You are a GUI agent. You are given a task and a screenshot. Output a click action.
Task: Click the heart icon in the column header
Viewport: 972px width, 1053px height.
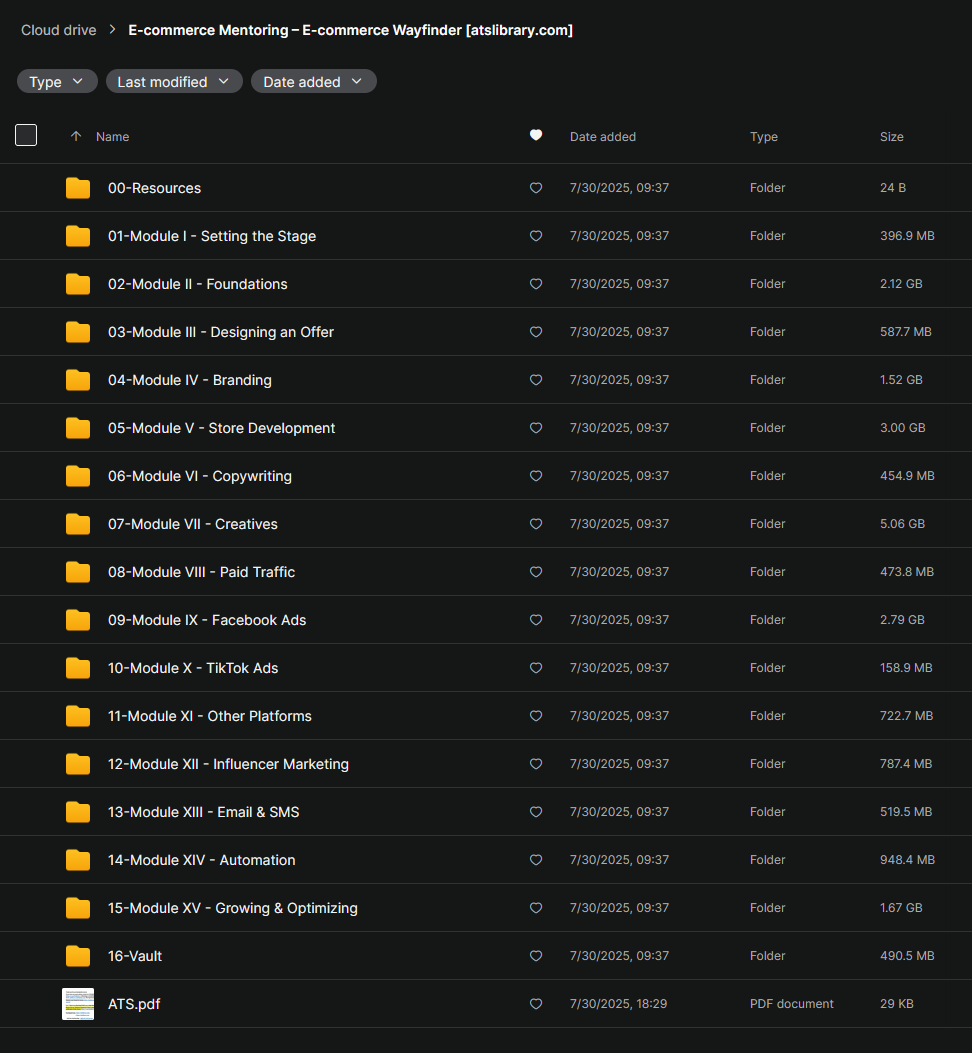[x=536, y=136]
